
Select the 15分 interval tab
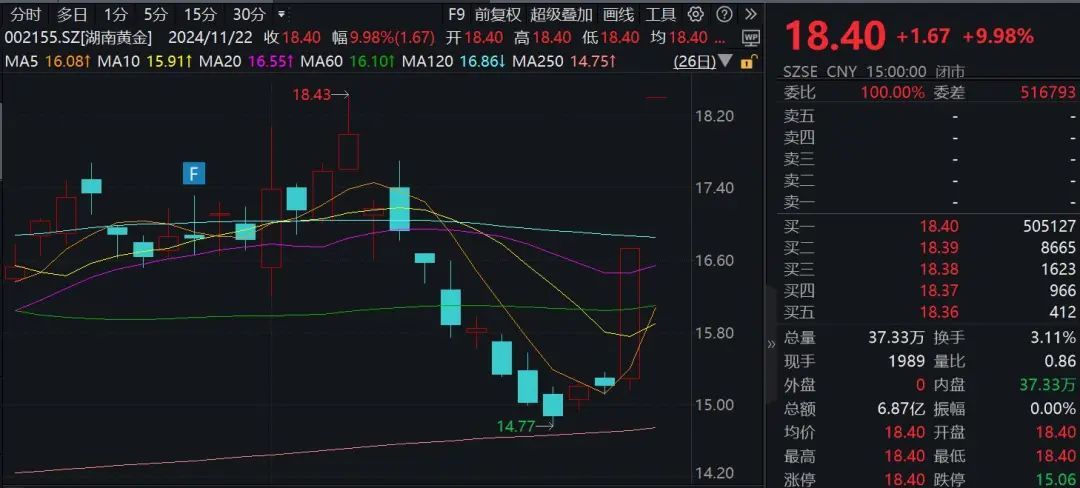[x=199, y=14]
